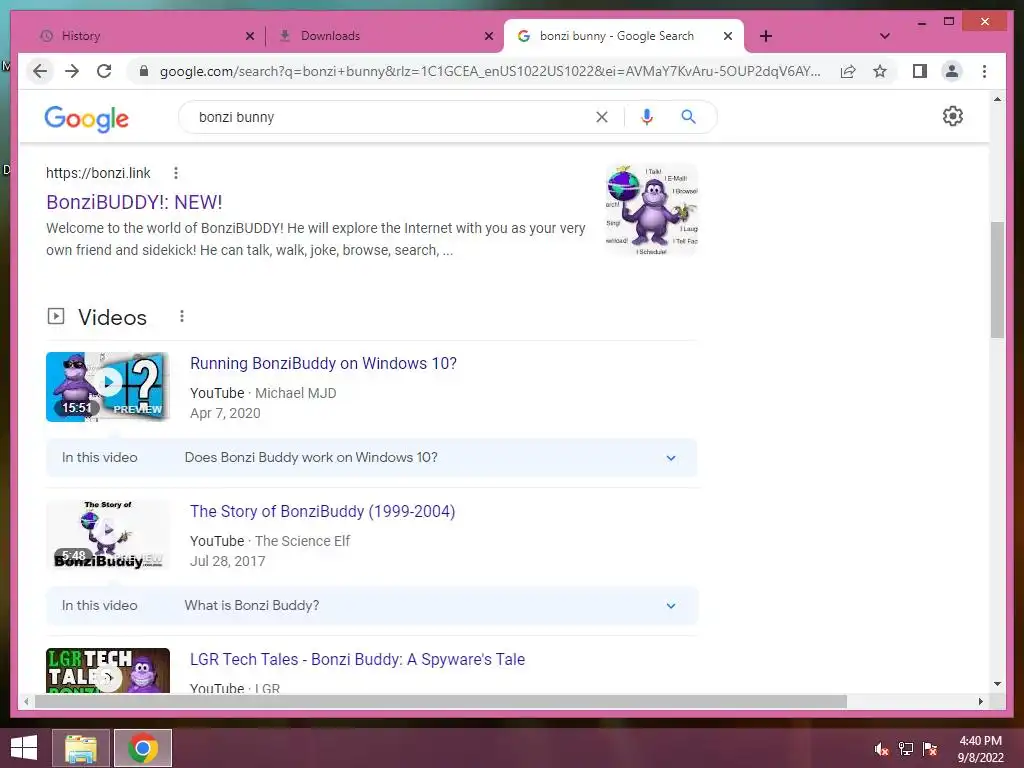
Task: Click the Videos section heading
Action: pos(112,317)
